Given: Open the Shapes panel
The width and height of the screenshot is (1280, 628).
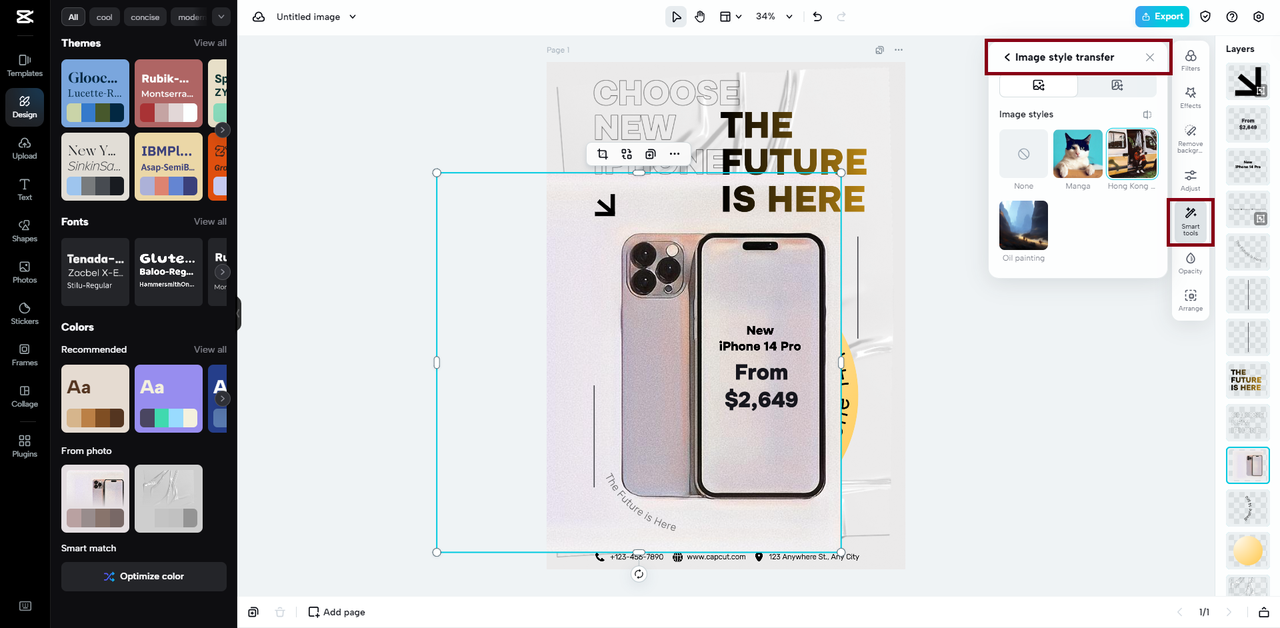Looking at the screenshot, I should point(24,231).
